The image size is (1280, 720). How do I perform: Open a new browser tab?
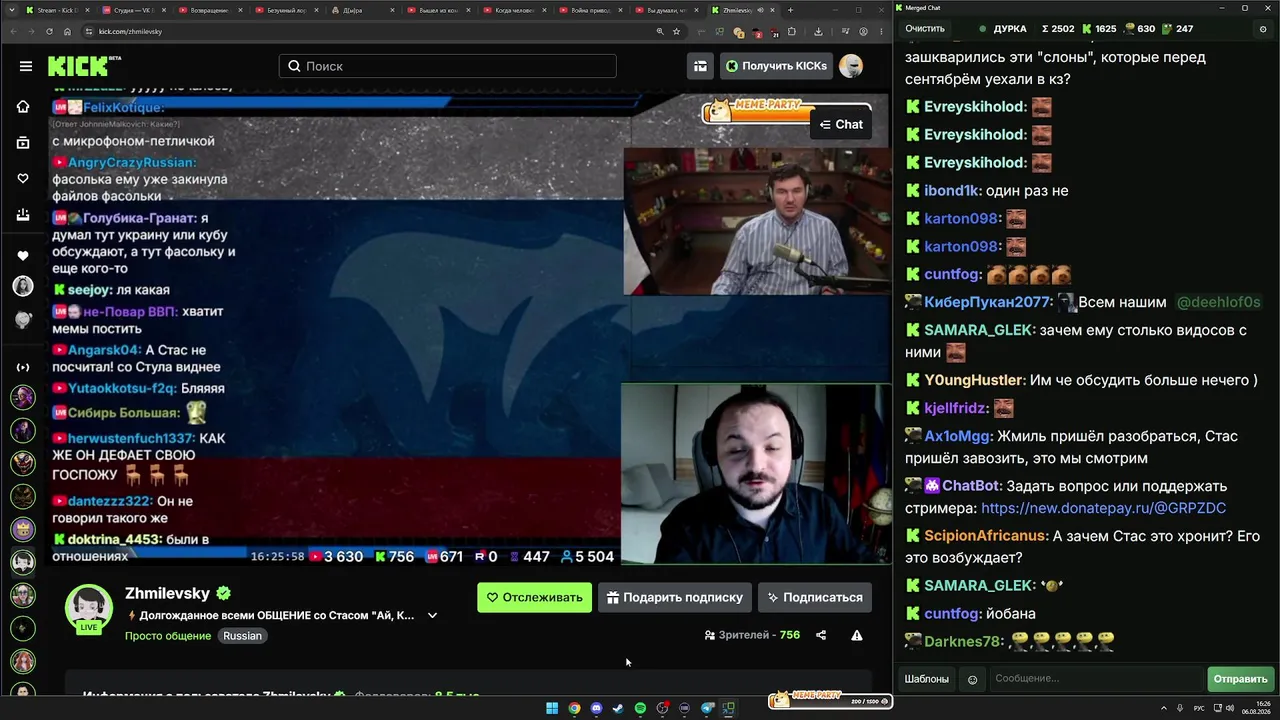pyautogui.click(x=790, y=10)
